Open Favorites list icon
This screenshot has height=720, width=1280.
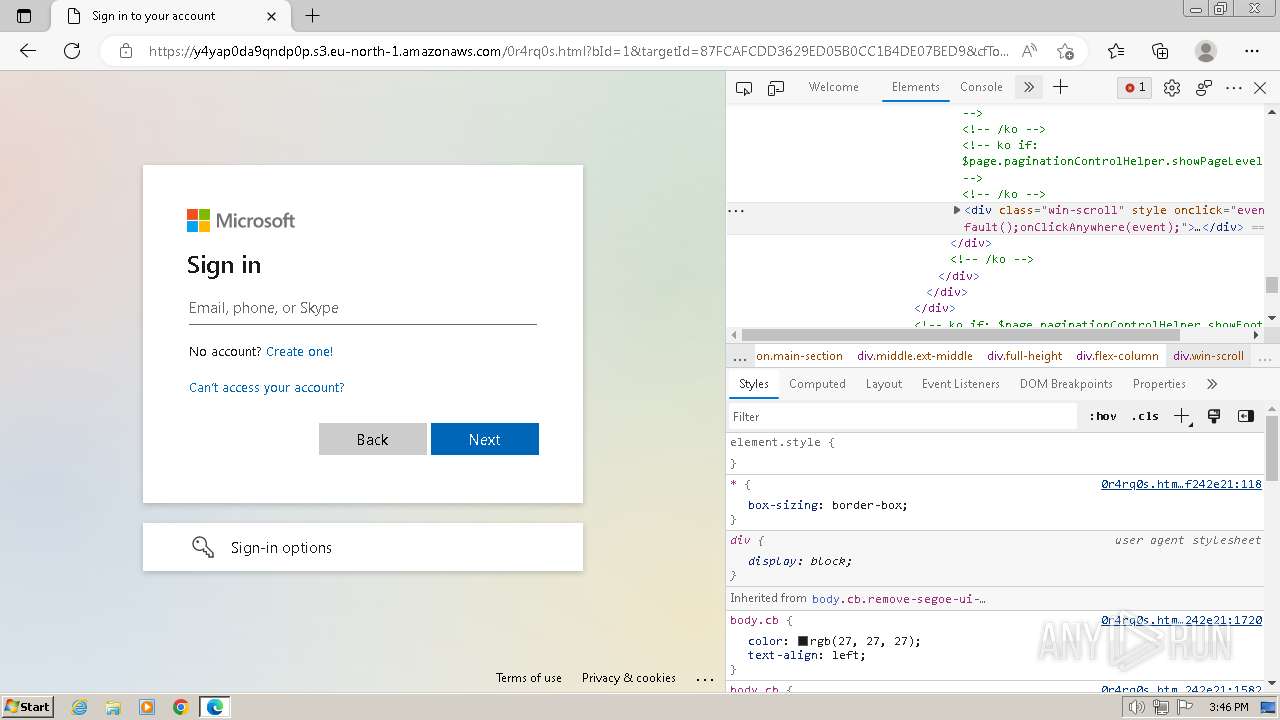(1116, 51)
